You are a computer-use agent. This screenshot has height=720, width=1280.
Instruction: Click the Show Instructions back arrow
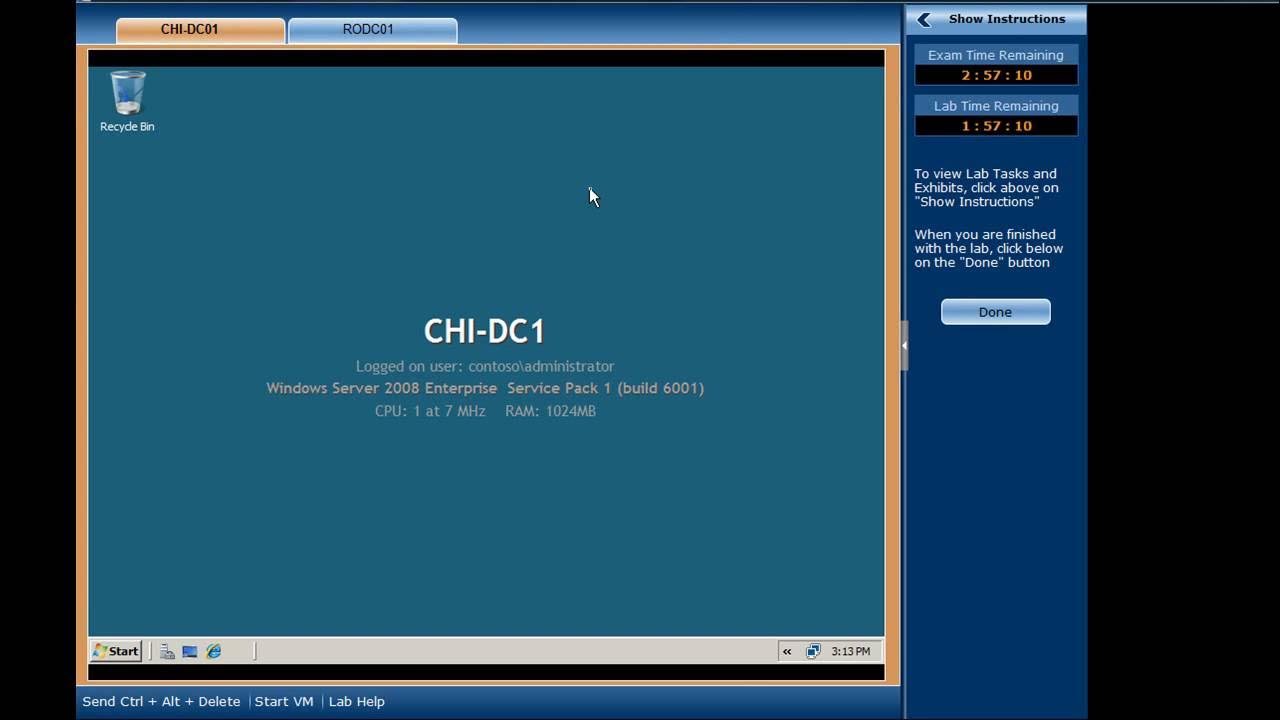point(924,19)
